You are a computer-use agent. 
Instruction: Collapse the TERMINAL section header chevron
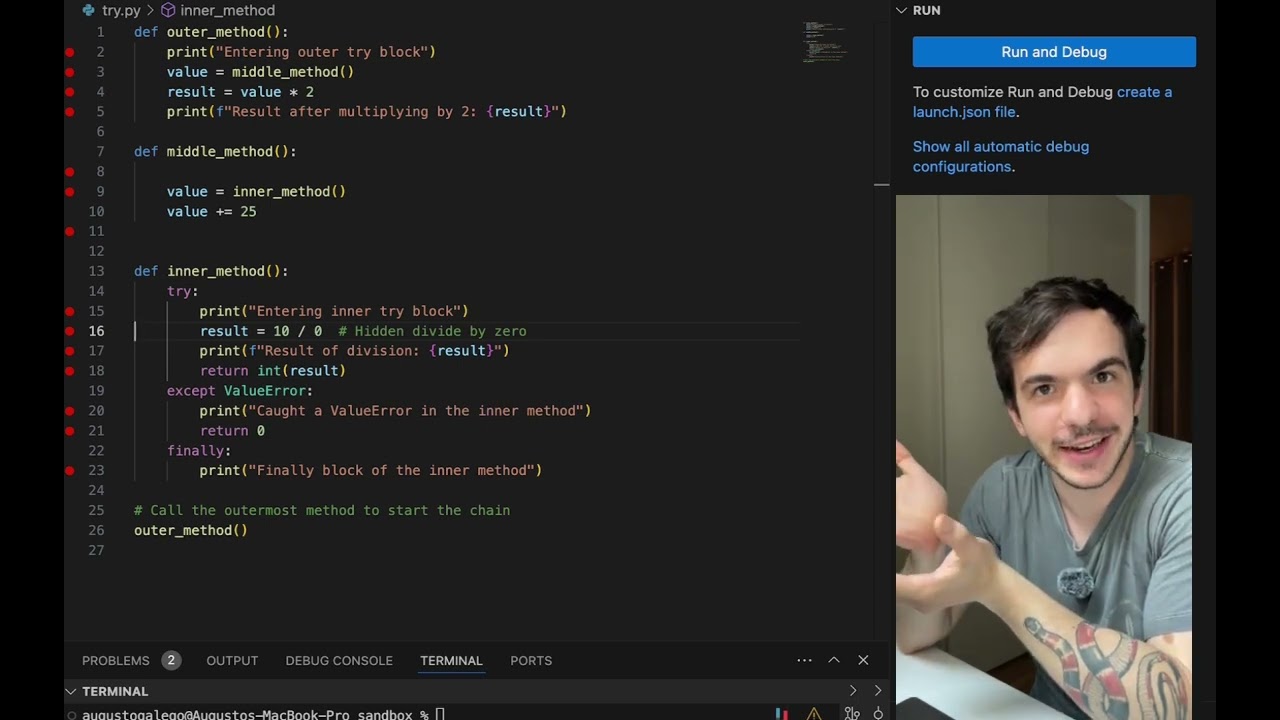[71, 691]
